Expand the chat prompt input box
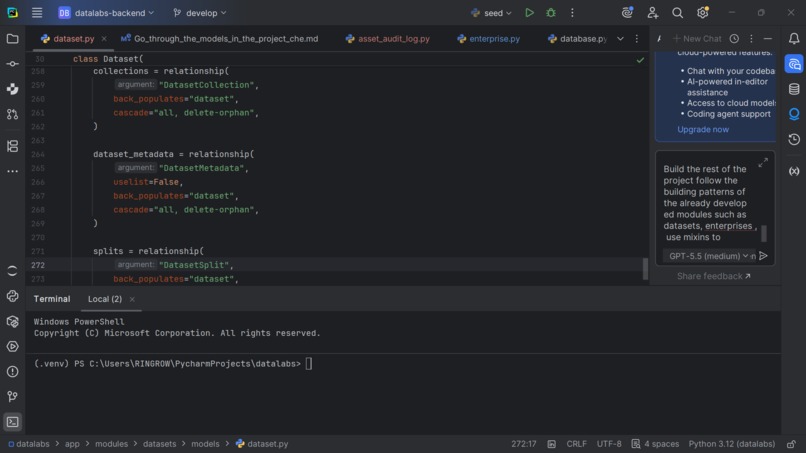 763,162
